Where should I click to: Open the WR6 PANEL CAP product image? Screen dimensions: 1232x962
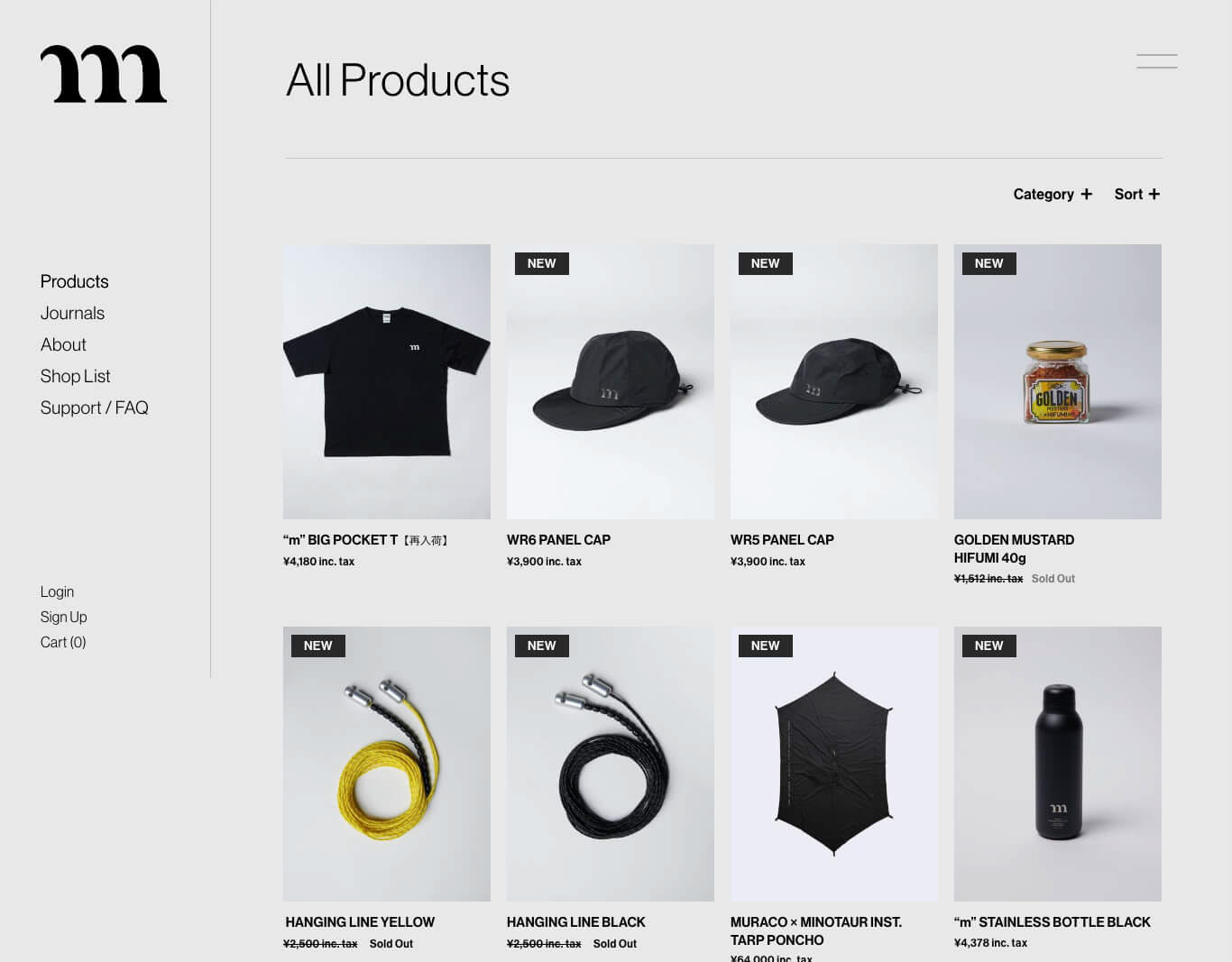tap(611, 381)
